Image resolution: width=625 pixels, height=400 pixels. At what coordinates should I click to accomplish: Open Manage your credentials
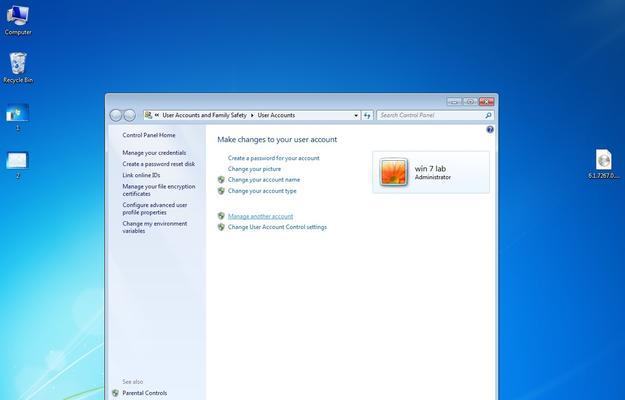(x=154, y=153)
